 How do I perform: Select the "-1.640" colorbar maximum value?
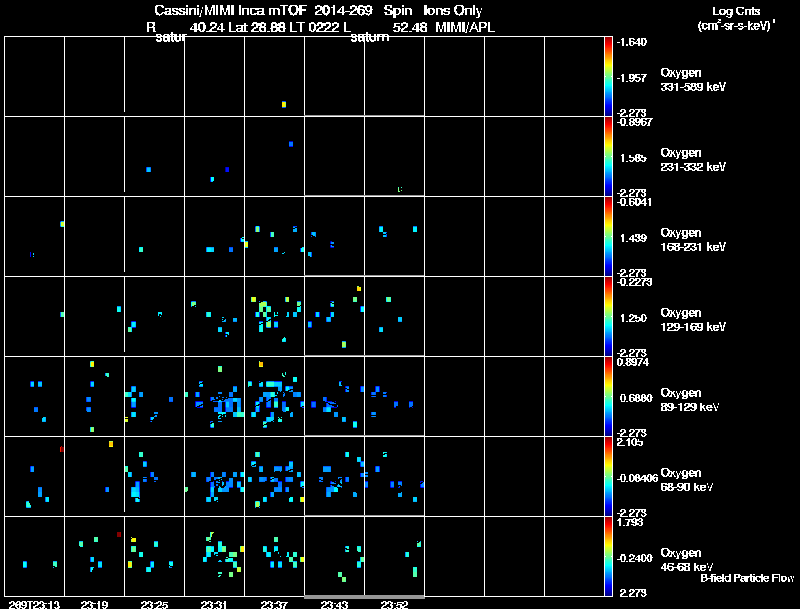[632, 42]
